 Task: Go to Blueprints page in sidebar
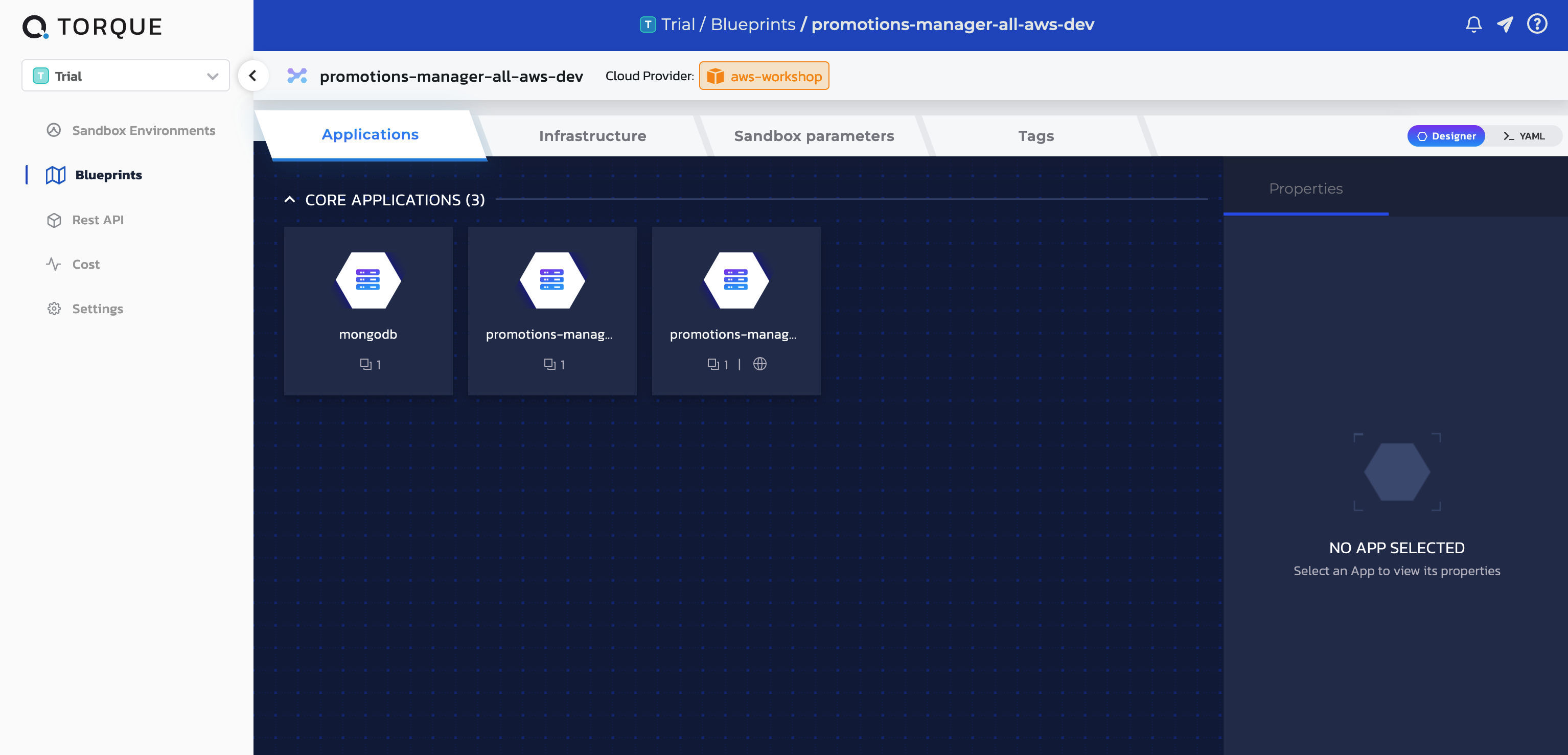click(x=94, y=175)
